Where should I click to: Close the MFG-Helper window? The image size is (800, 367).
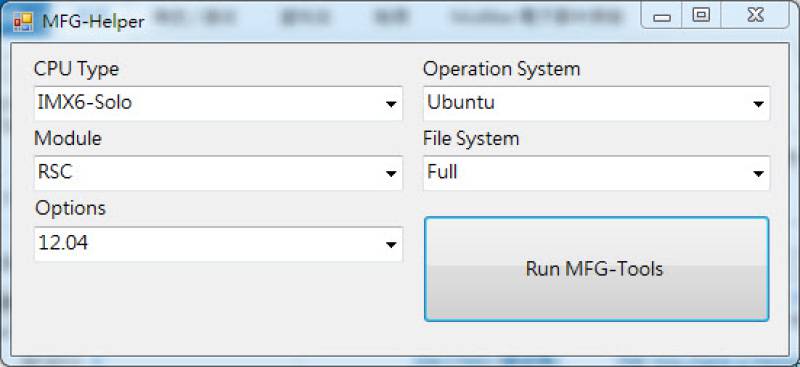click(755, 15)
